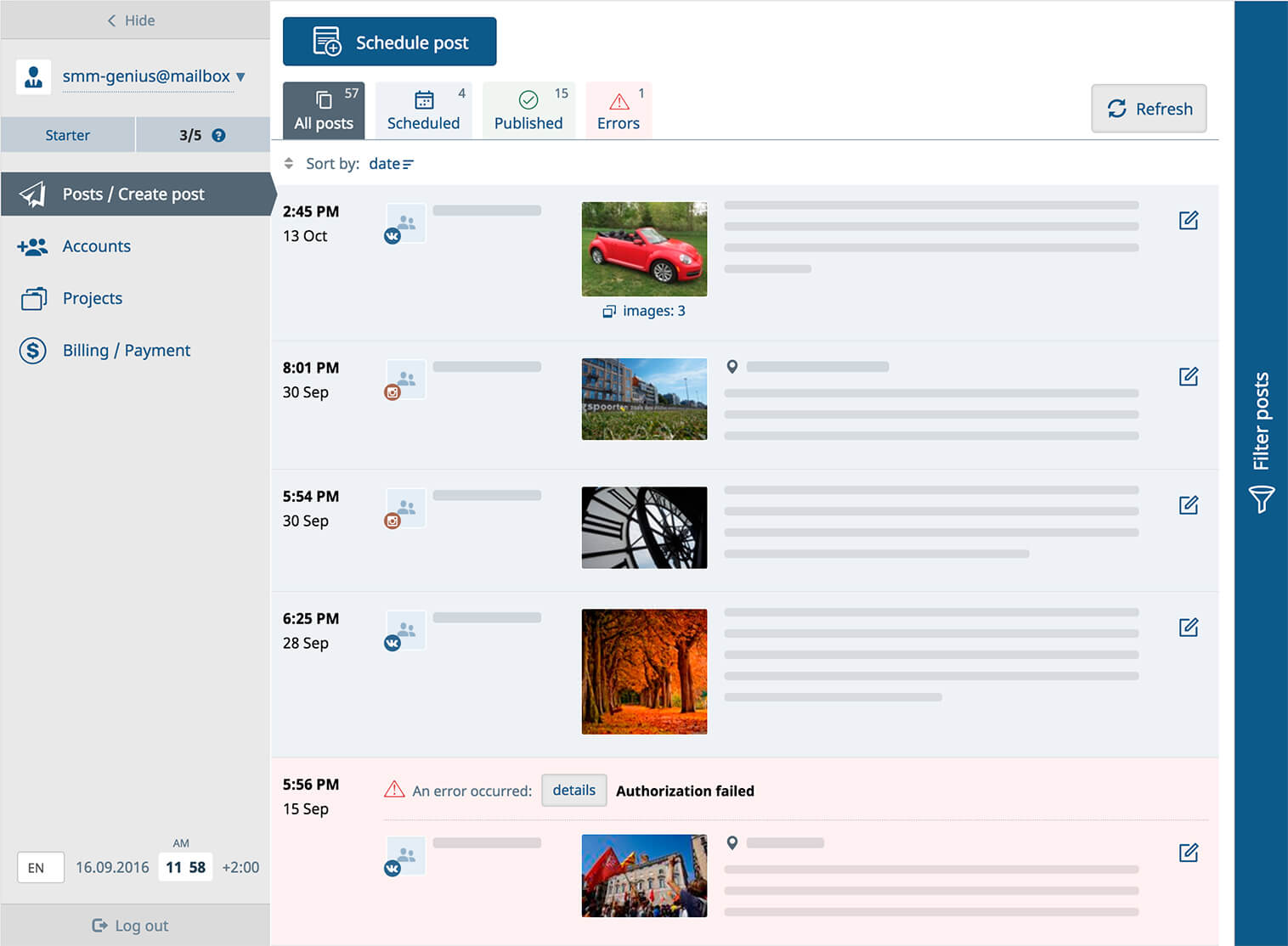Select the Posts / Create post paper plane icon
The image size is (1288, 946).
tap(31, 194)
